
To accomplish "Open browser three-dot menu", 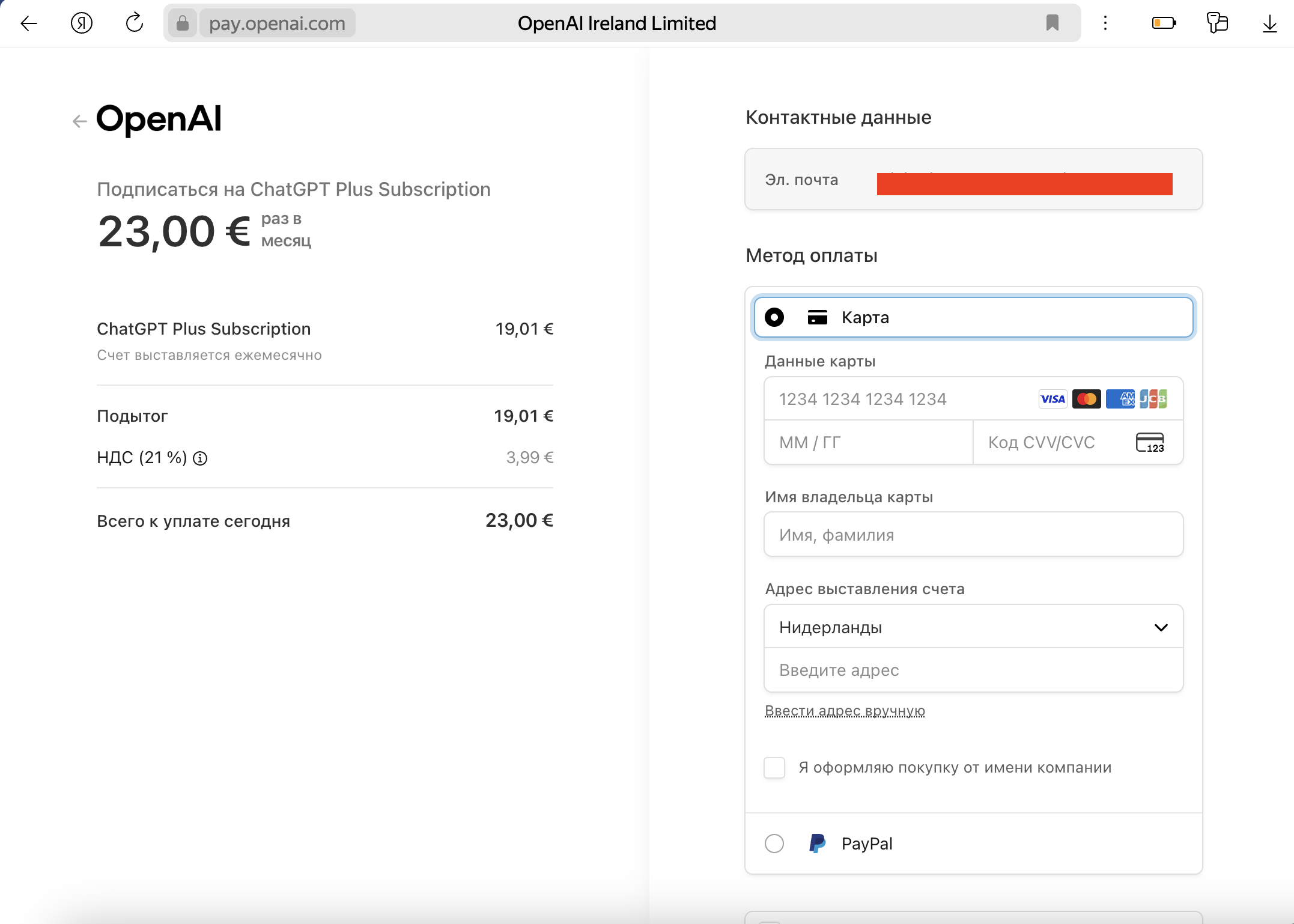I will pyautogui.click(x=1105, y=23).
